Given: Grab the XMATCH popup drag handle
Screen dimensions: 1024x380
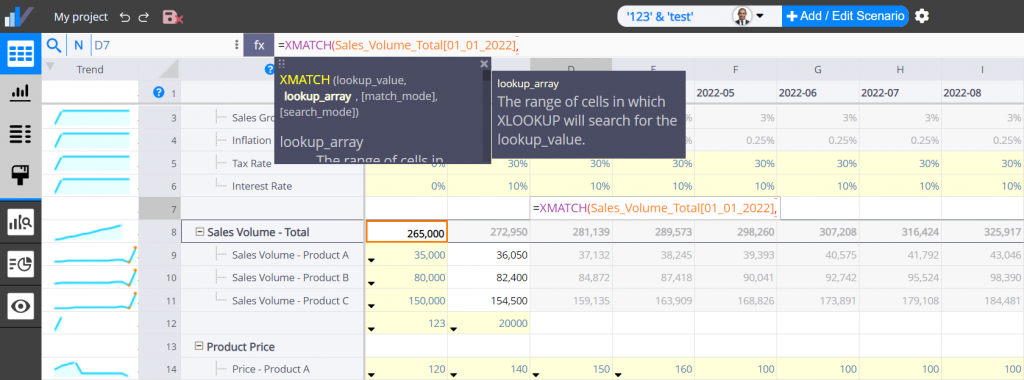Looking at the screenshot, I should (282, 63).
